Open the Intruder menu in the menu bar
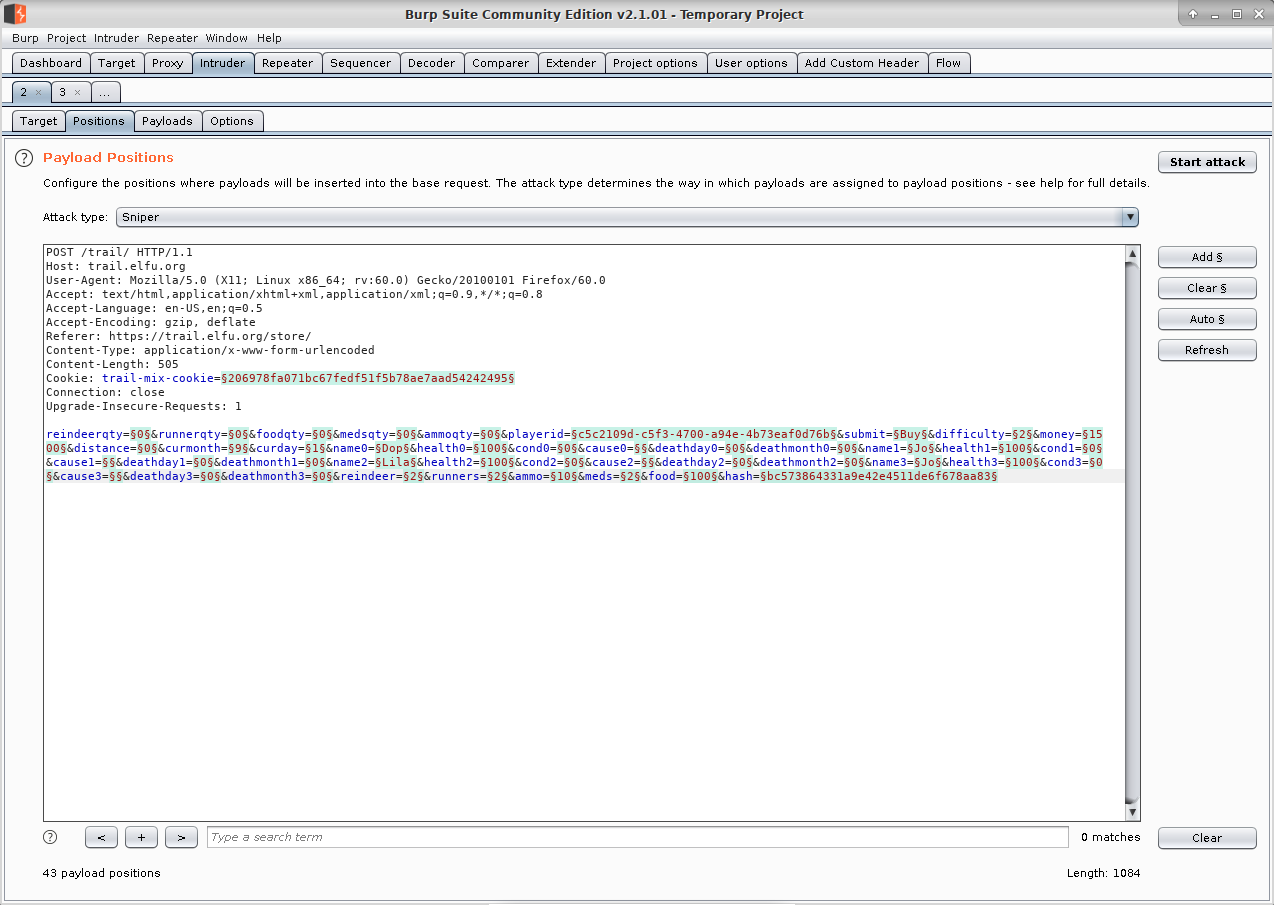 click(x=117, y=38)
